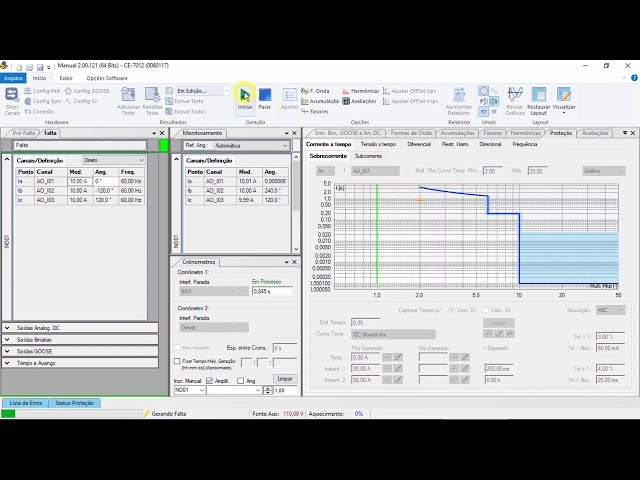Click the Cronômetro 1 time field 0,845 s
This screenshot has height=480, width=640.
272,291
